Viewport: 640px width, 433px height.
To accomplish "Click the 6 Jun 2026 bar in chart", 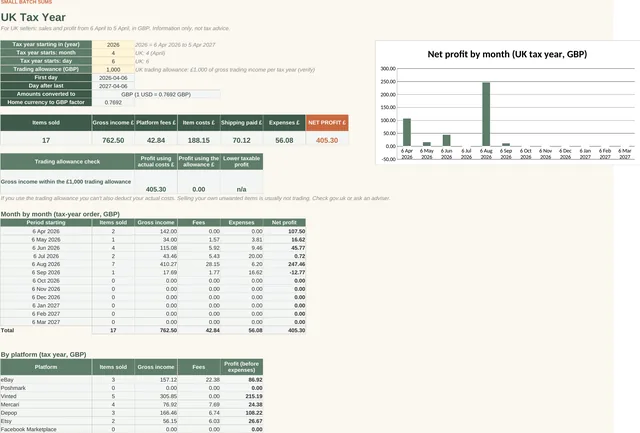I will click(x=447, y=140).
